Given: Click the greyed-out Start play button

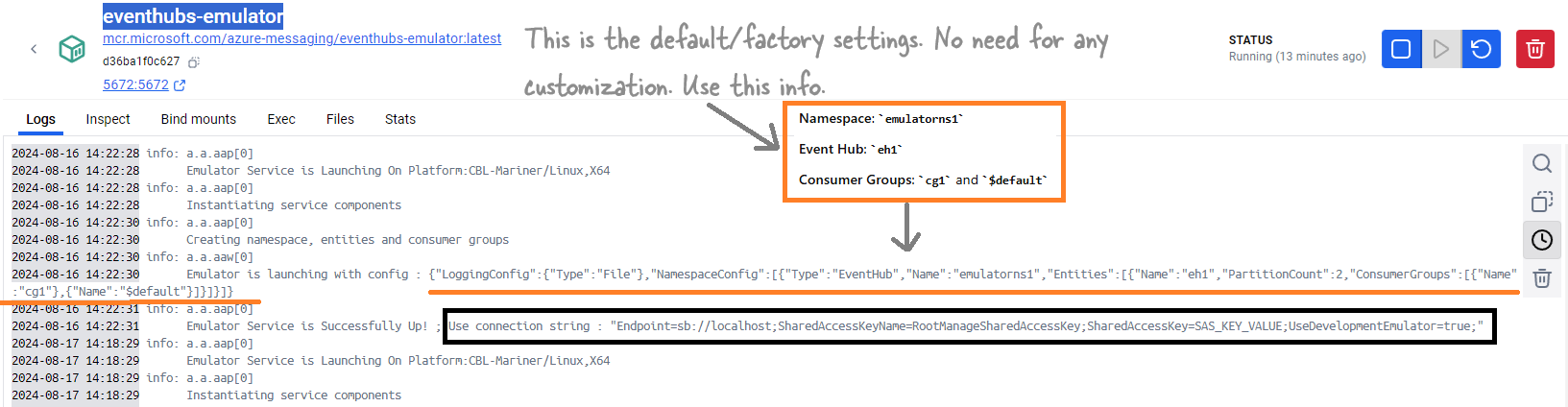Looking at the screenshot, I should (1441, 49).
